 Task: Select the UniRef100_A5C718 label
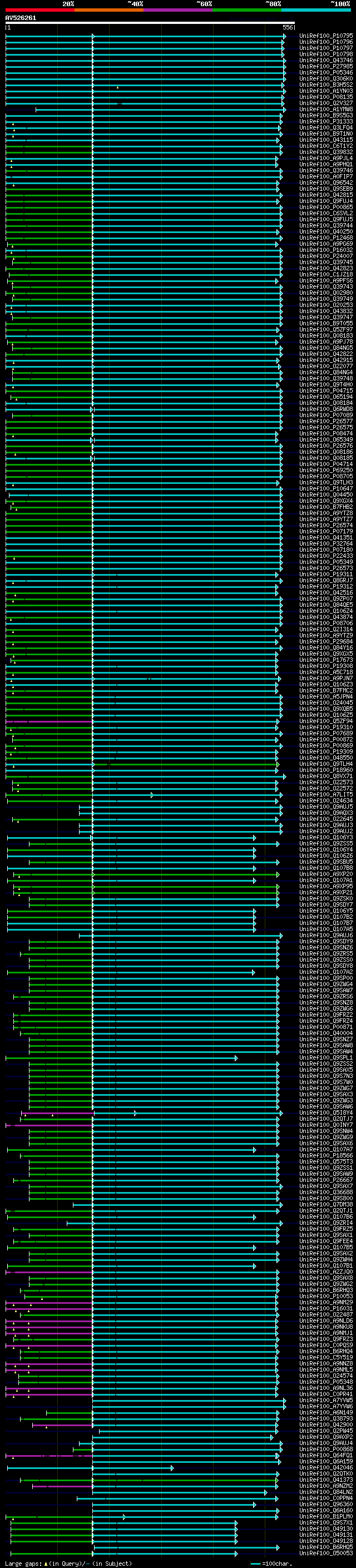[326, 672]
